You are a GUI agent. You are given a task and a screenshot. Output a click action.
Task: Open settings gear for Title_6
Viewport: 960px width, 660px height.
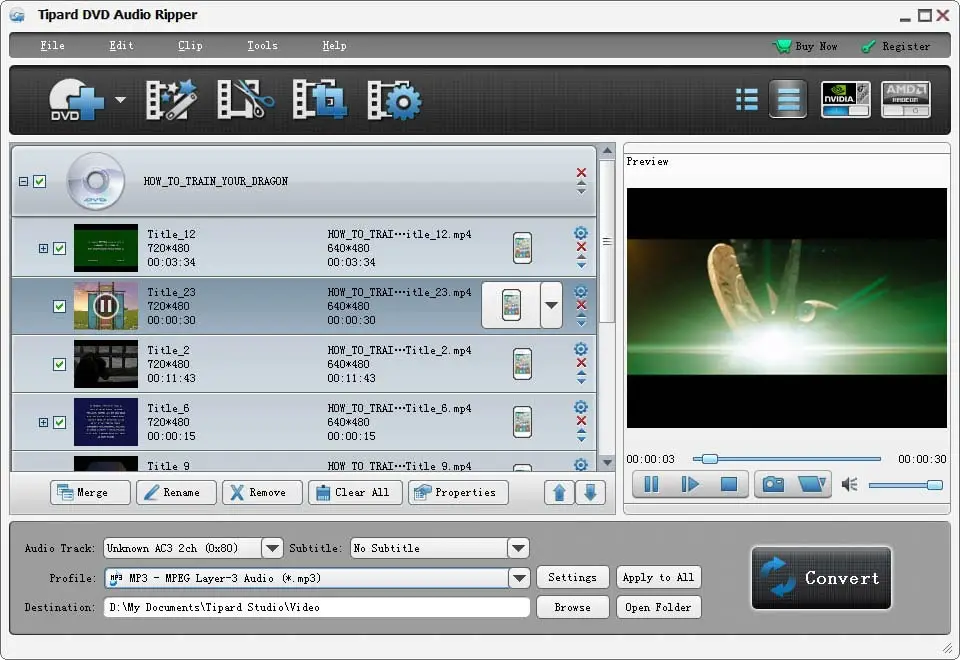[x=581, y=407]
